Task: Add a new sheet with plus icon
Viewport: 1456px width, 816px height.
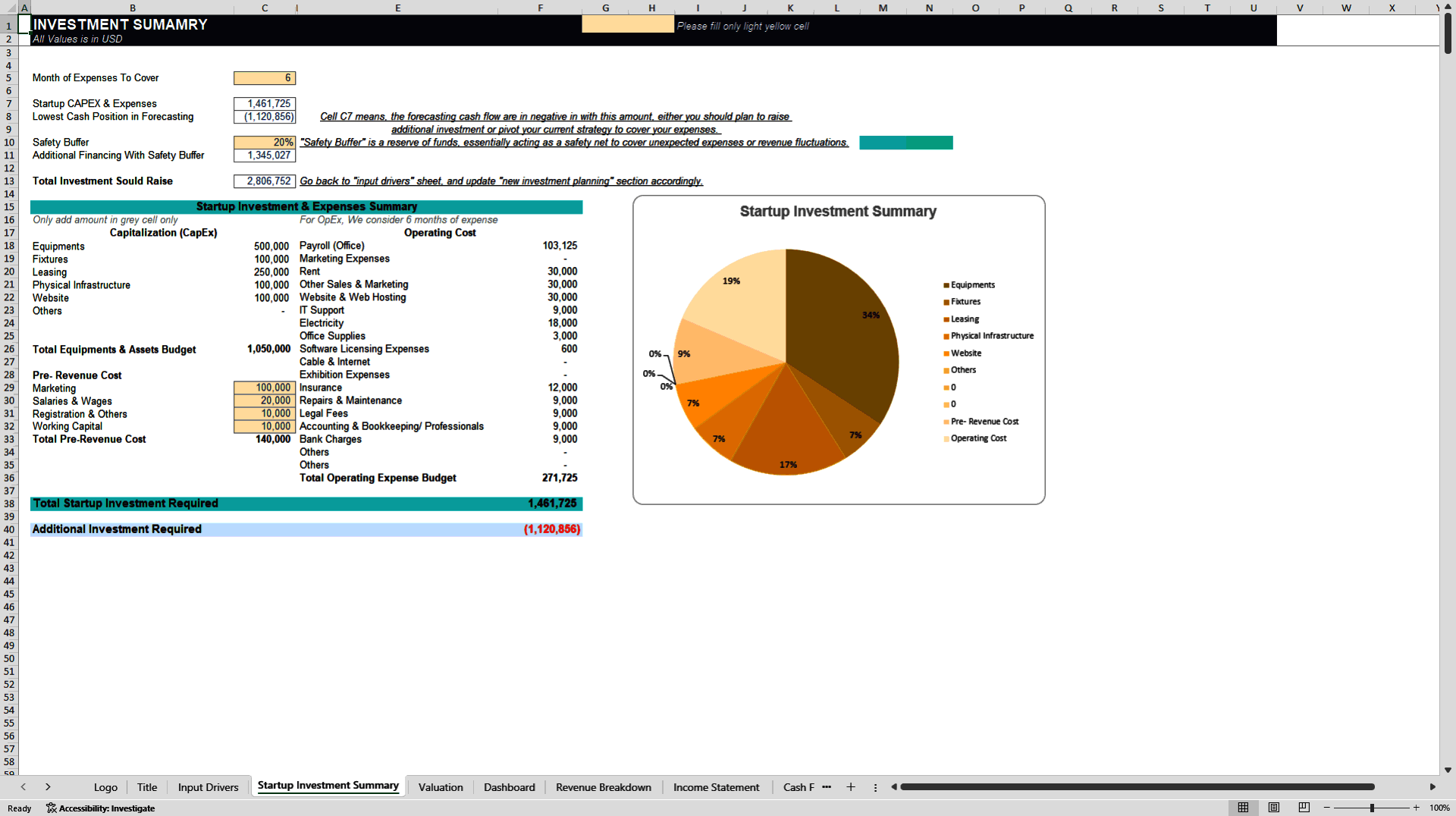Action: click(x=851, y=787)
